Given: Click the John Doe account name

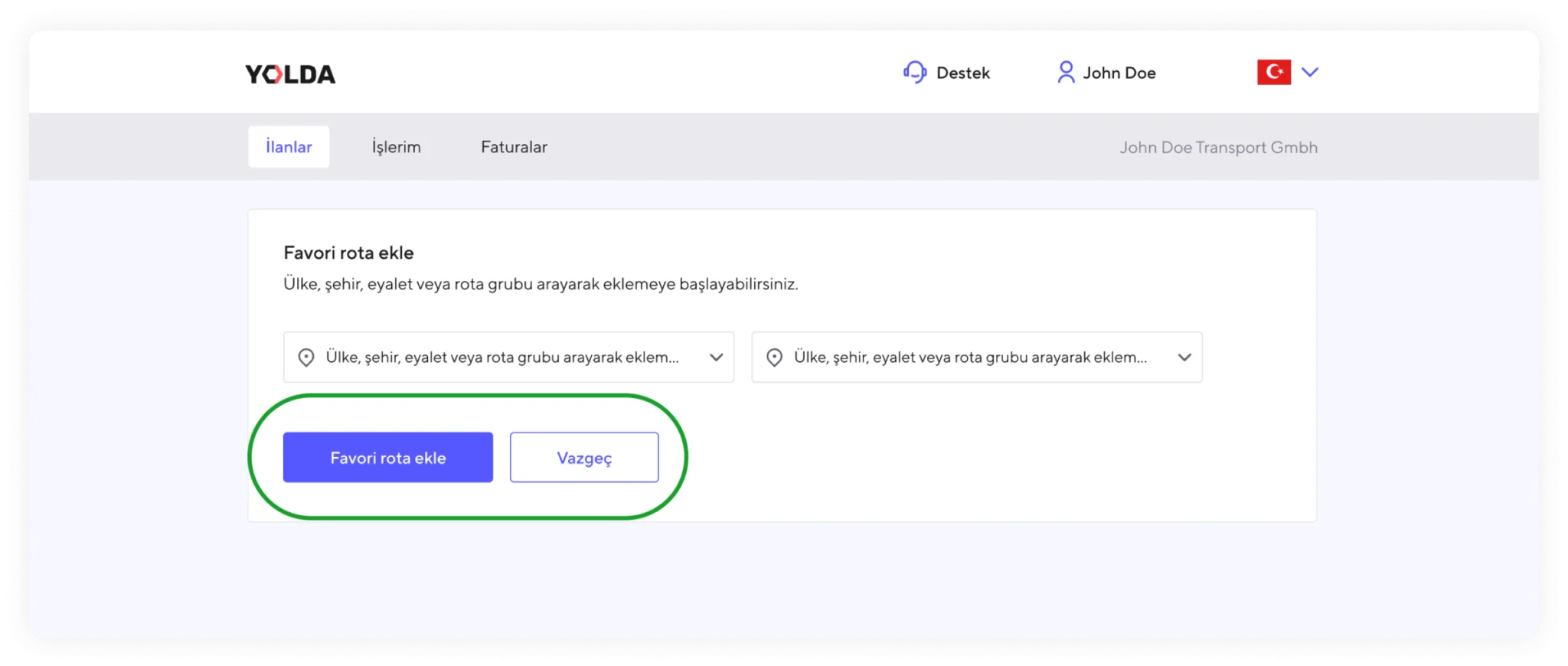Looking at the screenshot, I should click(1119, 73).
